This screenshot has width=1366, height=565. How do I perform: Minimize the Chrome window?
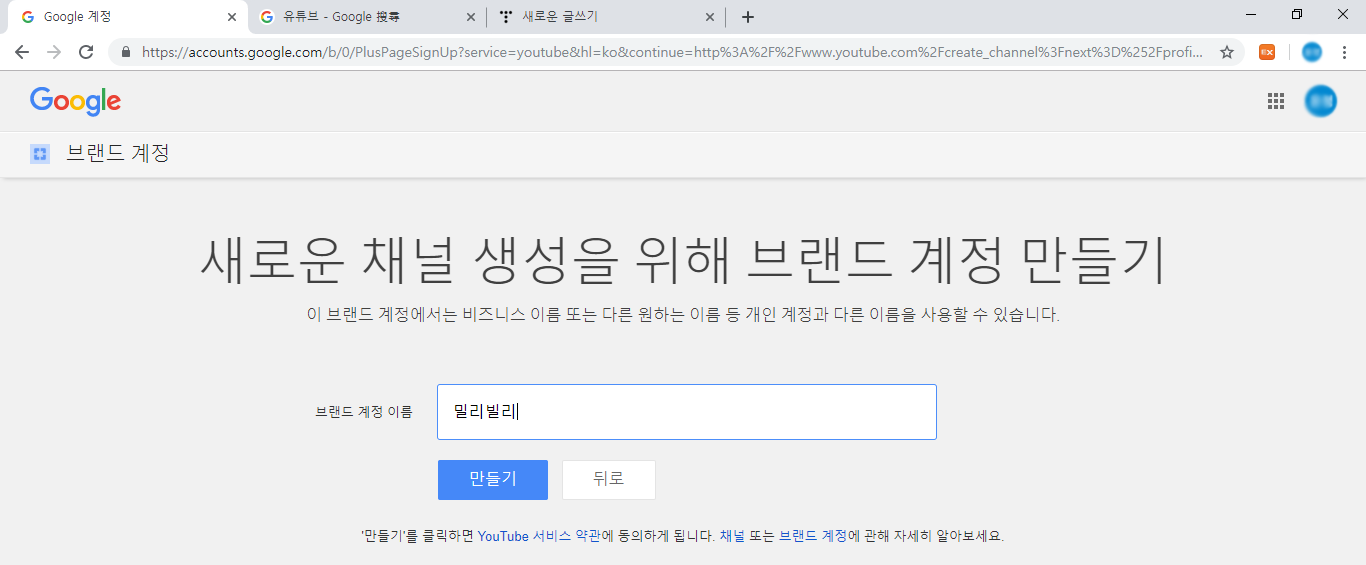[1251, 14]
